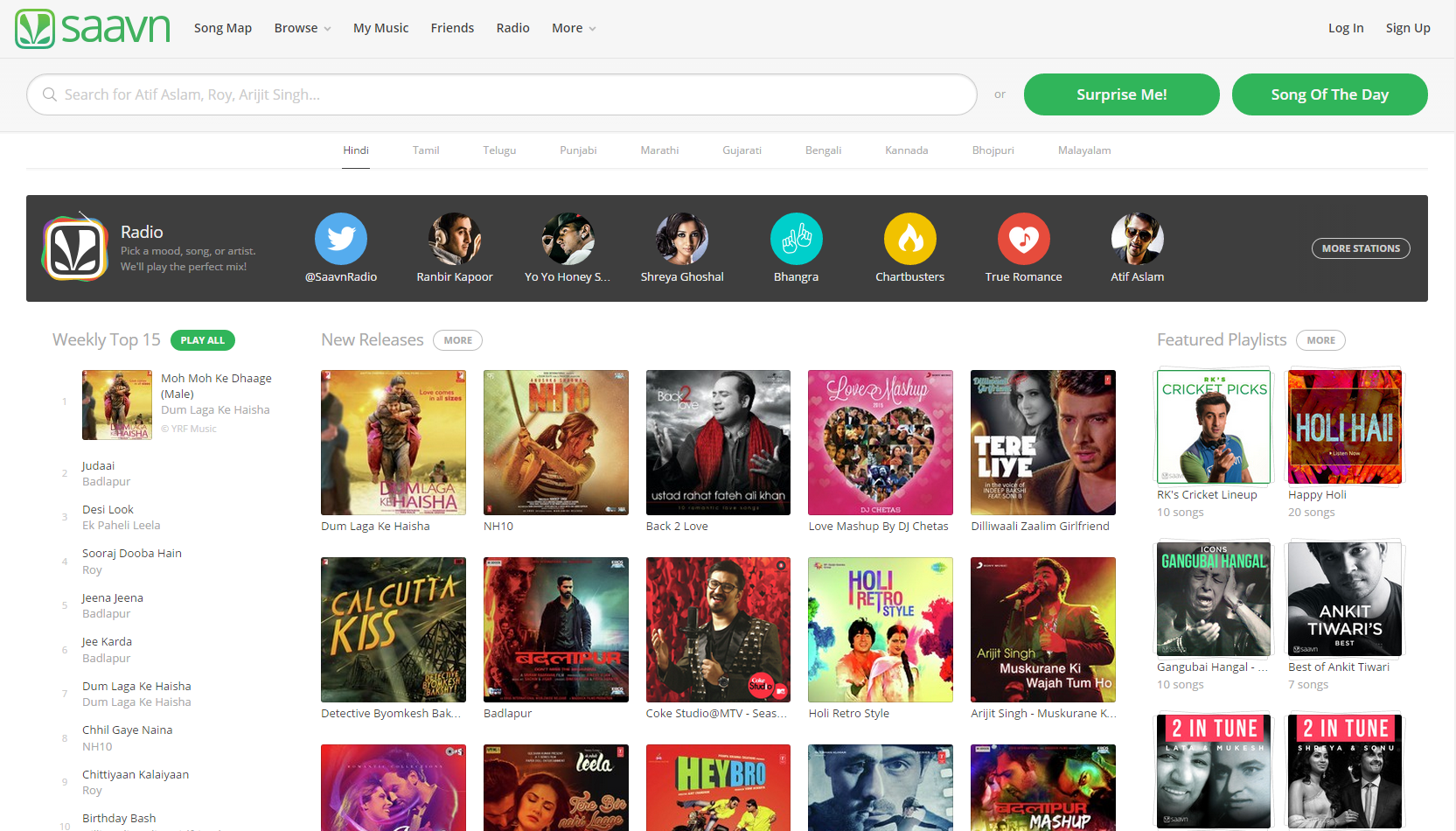Viewport: 1456px width, 831px height.
Task: Select the Punjabi language tab
Action: 578,150
